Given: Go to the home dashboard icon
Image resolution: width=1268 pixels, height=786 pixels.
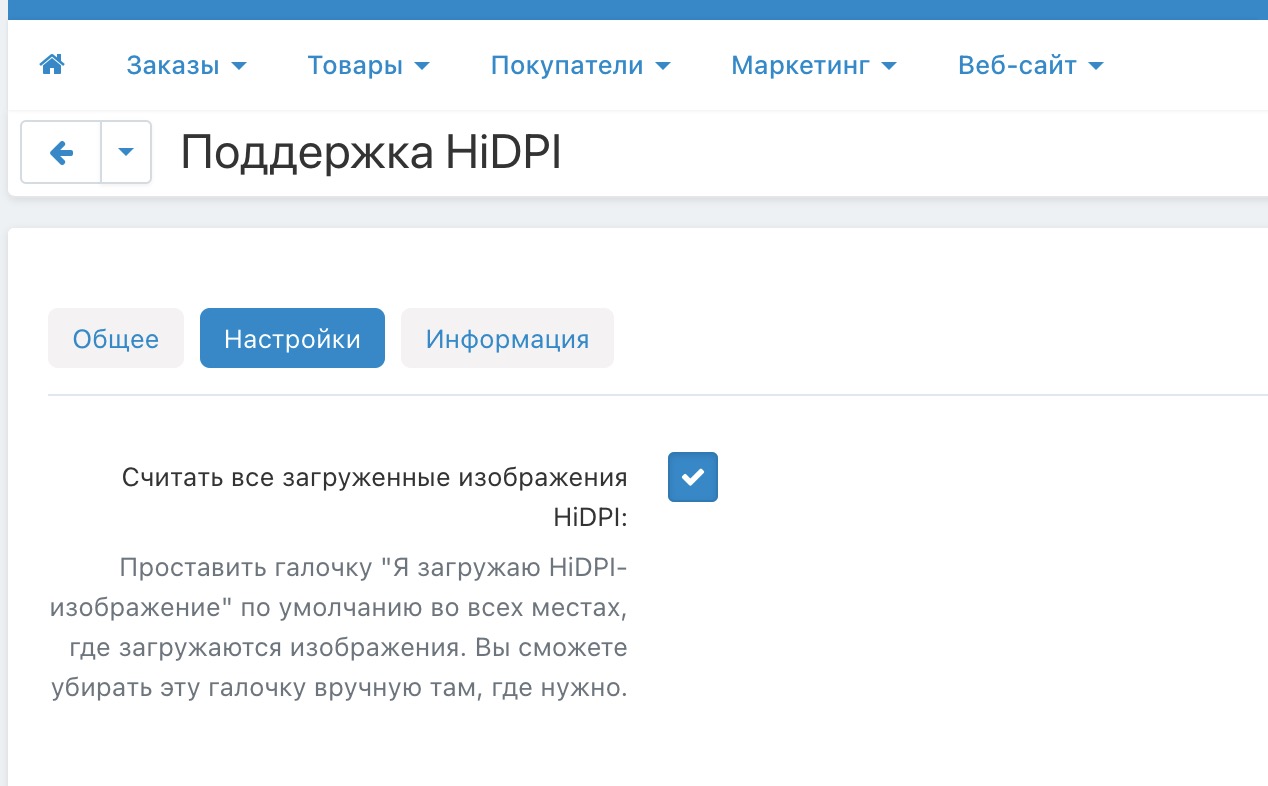Looking at the screenshot, I should (52, 65).
